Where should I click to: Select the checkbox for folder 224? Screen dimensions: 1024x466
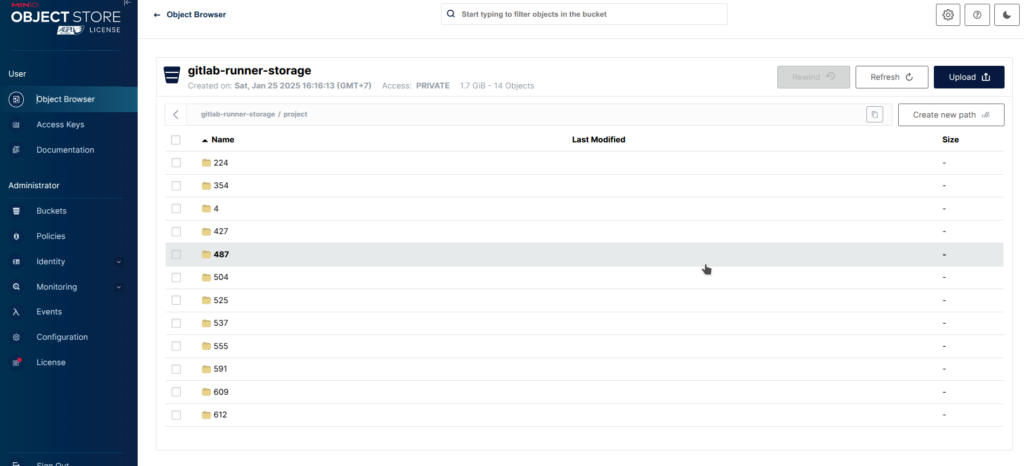tap(176, 163)
